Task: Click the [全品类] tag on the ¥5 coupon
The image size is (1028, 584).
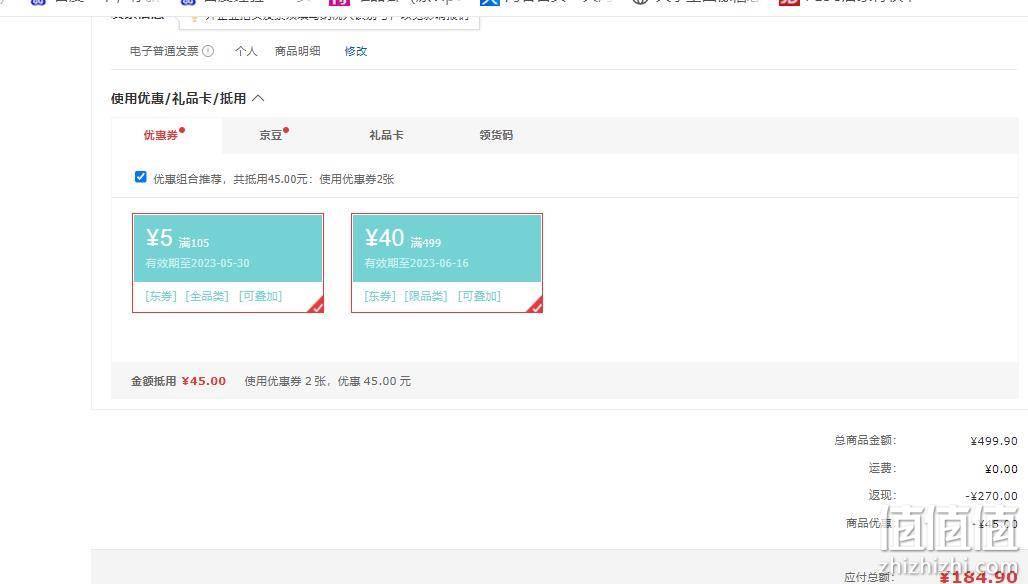Action: point(207,296)
